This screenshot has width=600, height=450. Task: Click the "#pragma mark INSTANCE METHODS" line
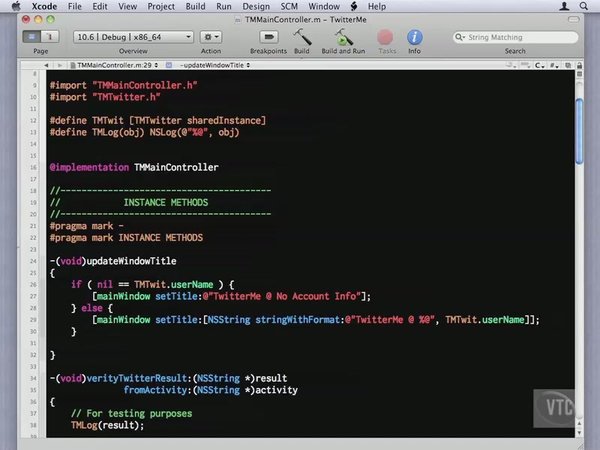click(x=126, y=238)
